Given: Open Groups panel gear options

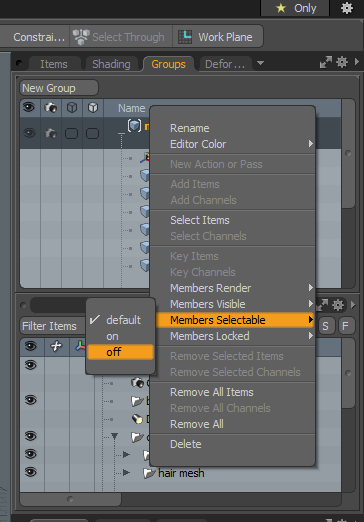Looking at the screenshot, I should pyautogui.click(x=342, y=62).
